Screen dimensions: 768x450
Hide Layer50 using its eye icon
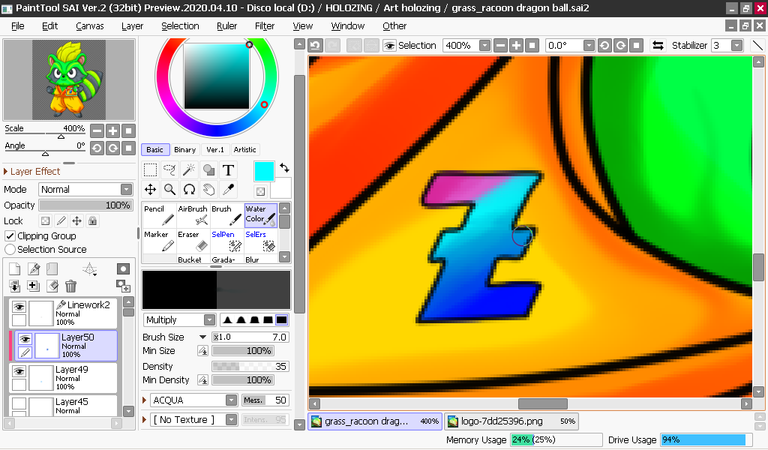(x=25, y=338)
